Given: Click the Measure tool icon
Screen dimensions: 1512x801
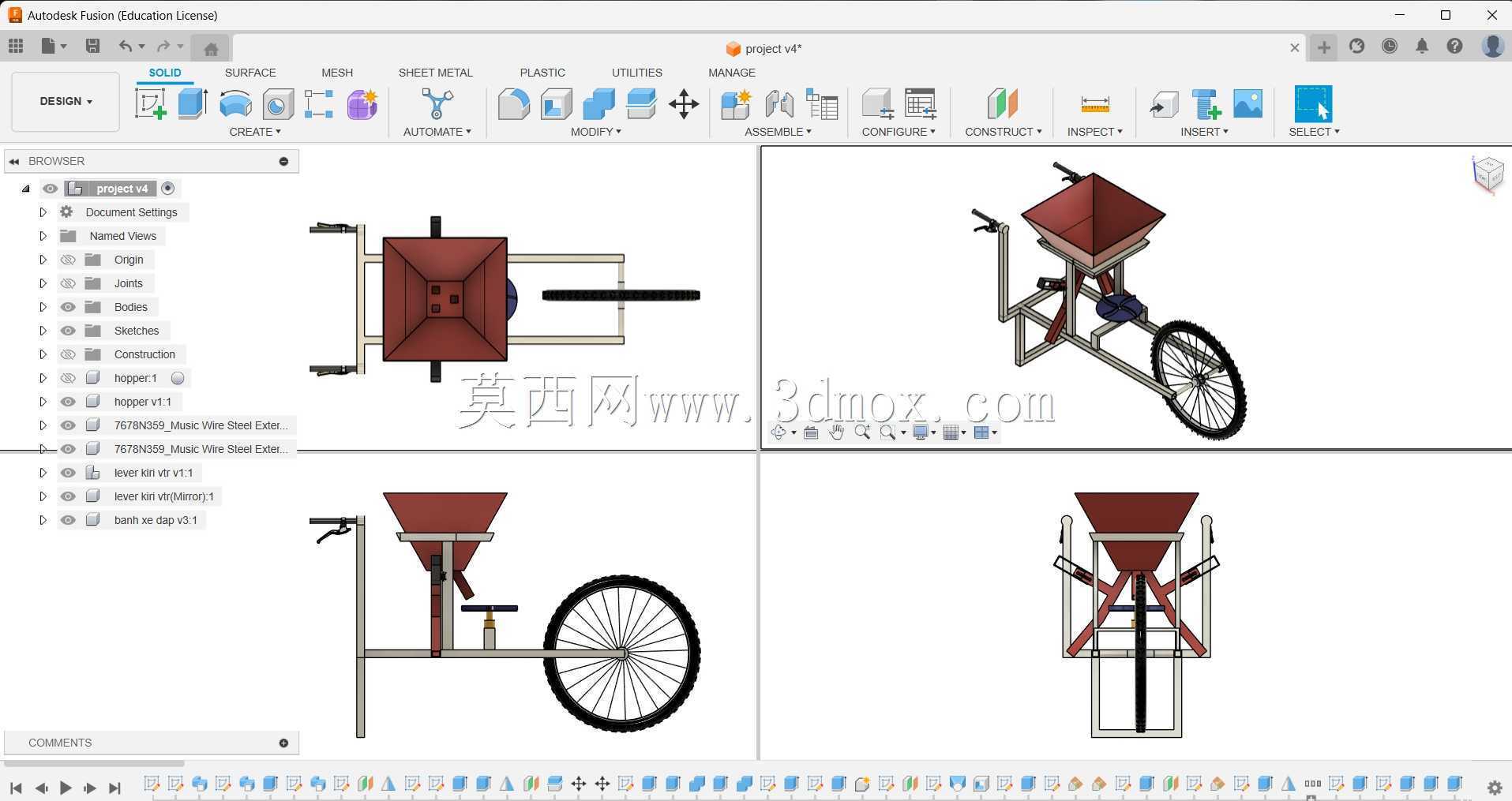Looking at the screenshot, I should (1094, 103).
